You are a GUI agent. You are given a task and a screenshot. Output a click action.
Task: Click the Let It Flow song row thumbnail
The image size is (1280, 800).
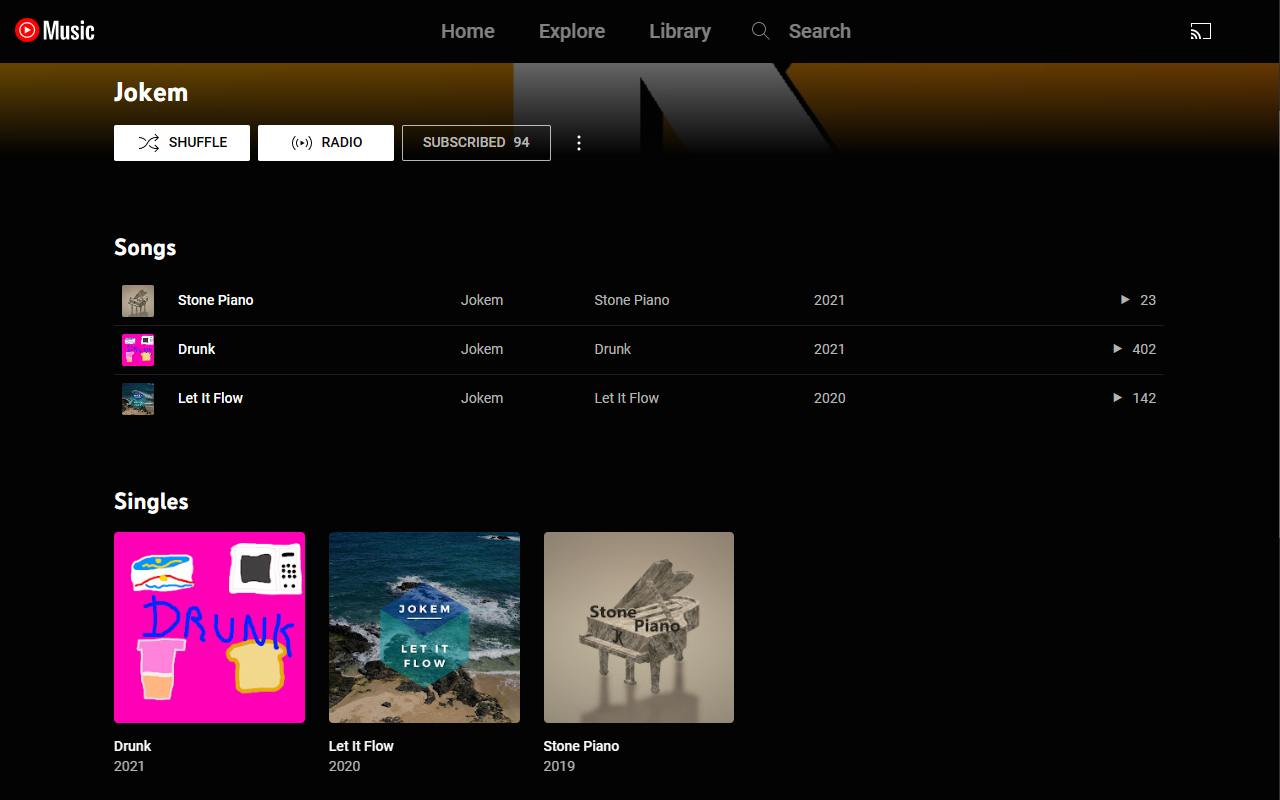coord(138,398)
